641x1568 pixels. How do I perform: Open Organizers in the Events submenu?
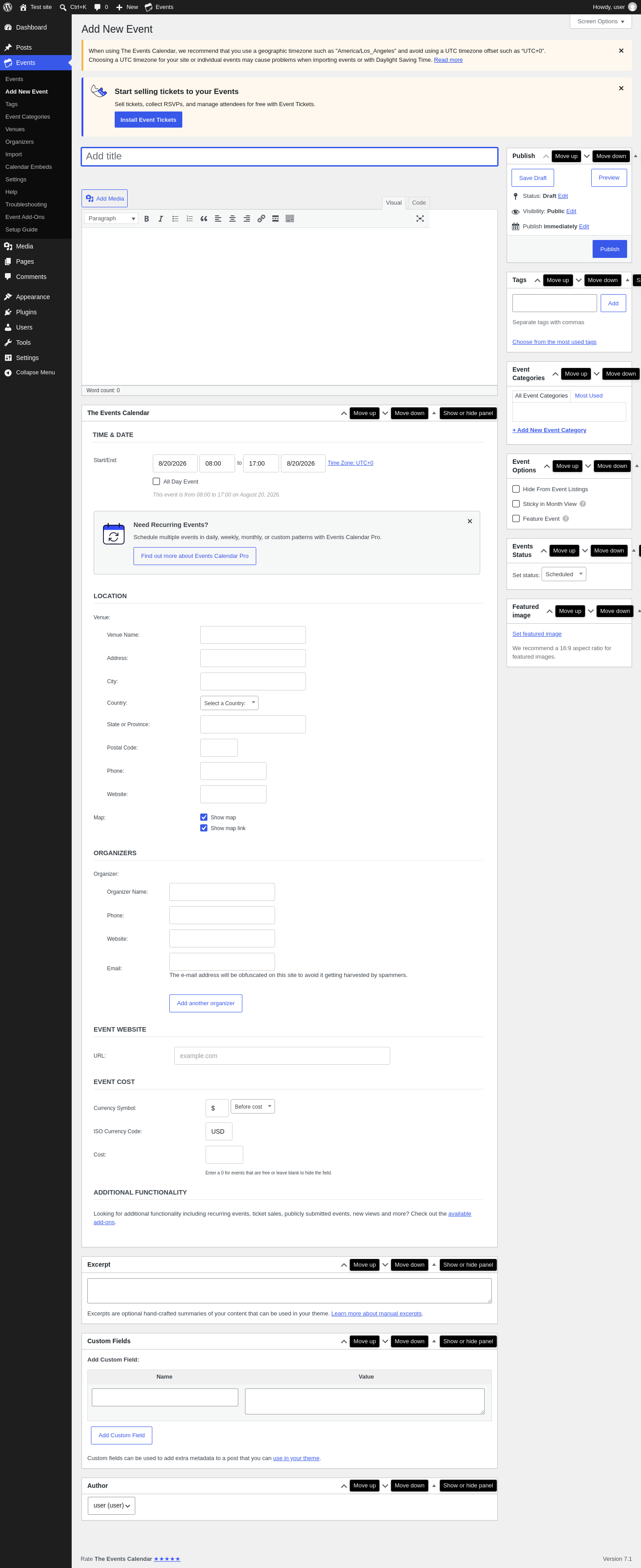click(19, 142)
